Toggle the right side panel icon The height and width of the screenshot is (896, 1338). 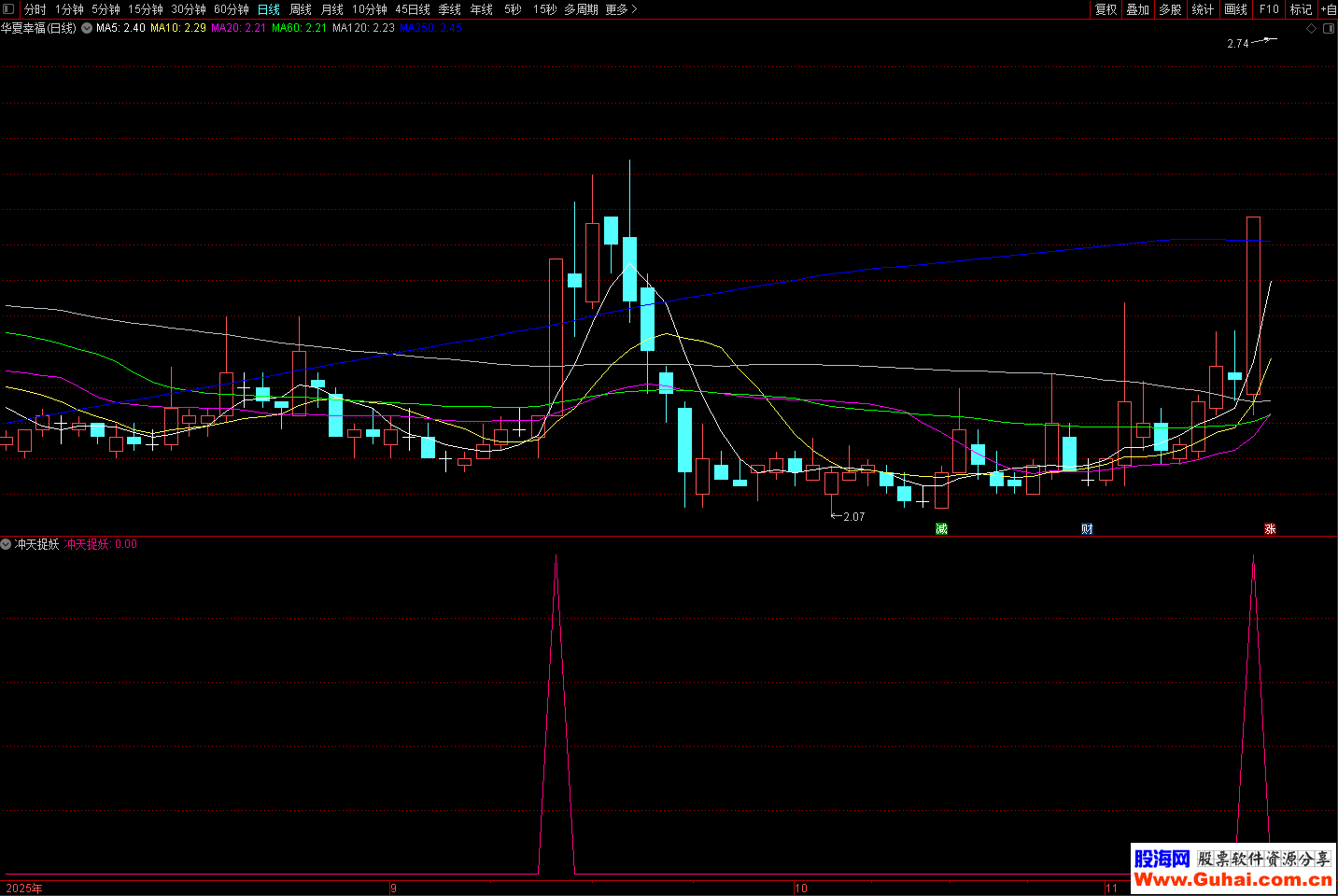(1329, 29)
